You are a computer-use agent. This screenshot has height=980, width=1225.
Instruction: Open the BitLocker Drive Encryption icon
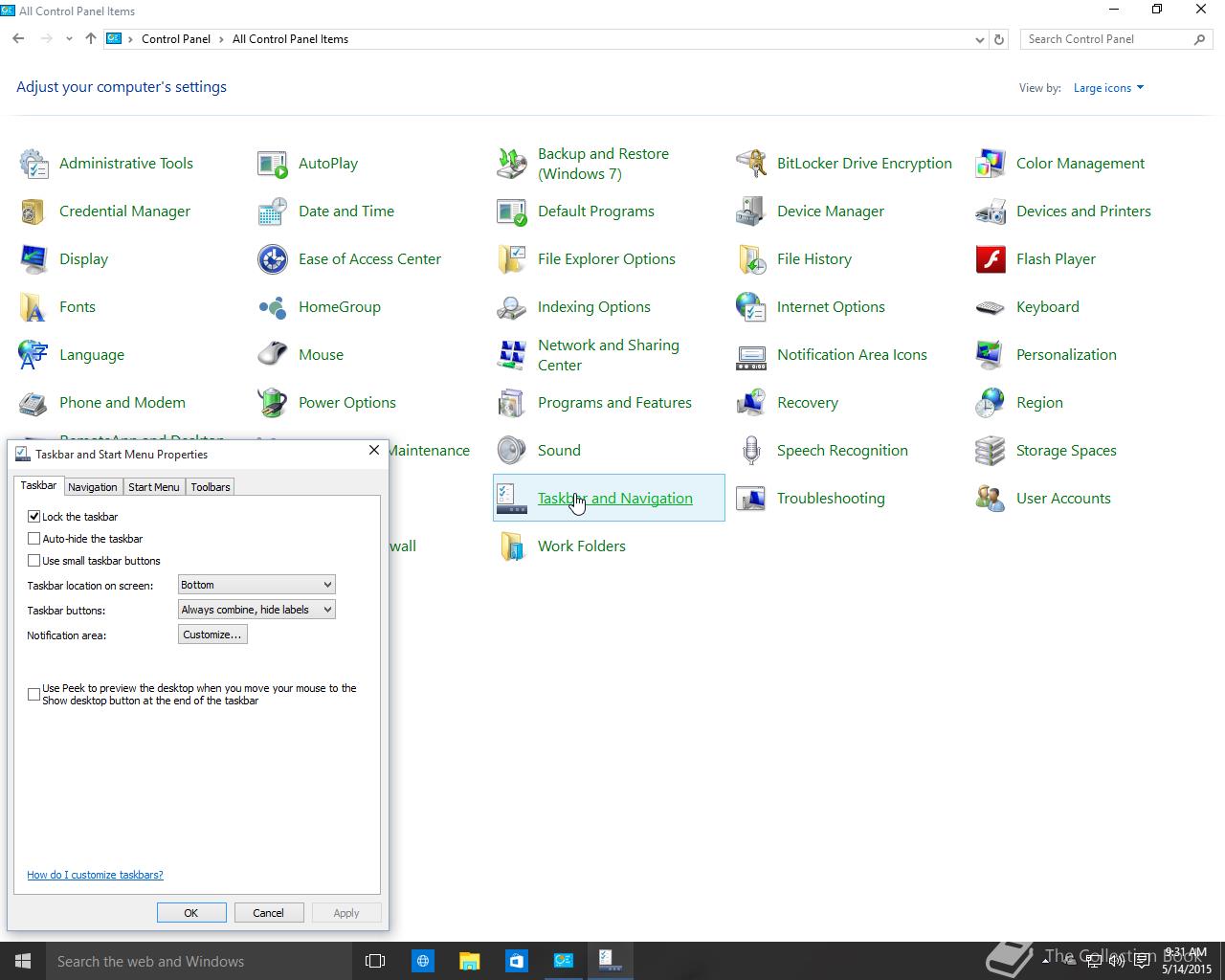coord(751,164)
